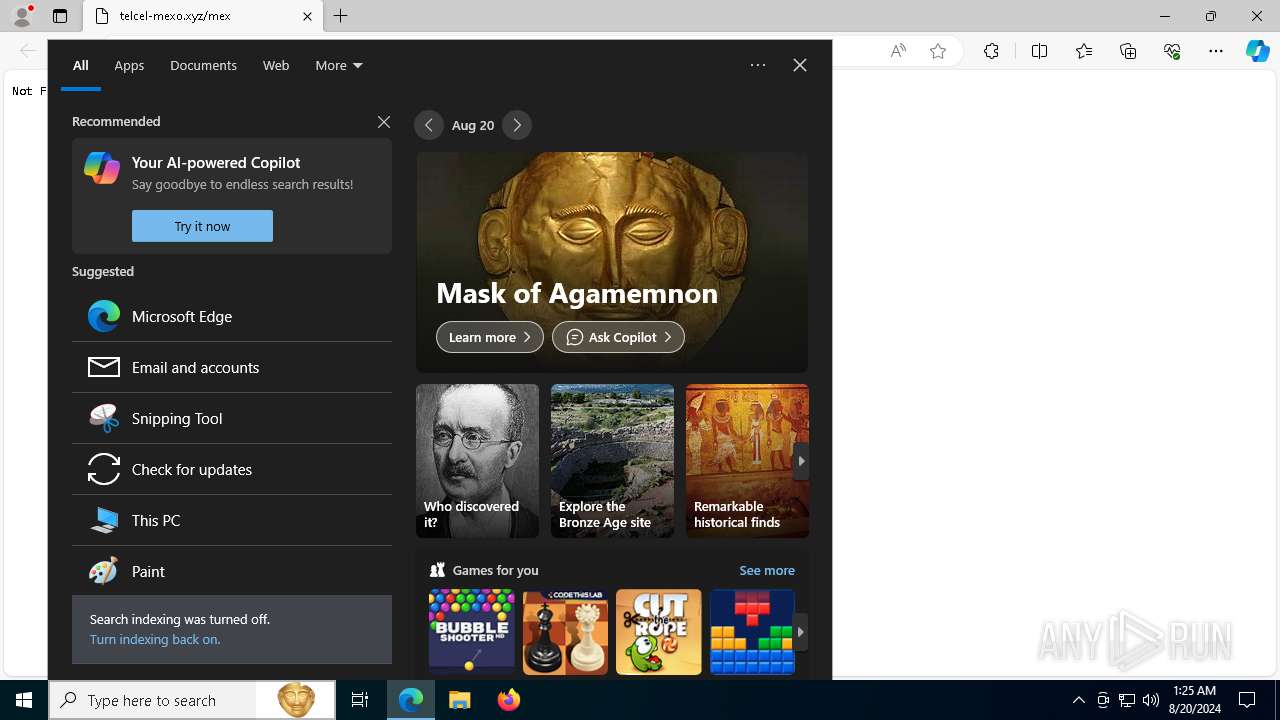Open Remarkable historical finds card
Viewport: 1280px width, 720px height.
(747, 461)
